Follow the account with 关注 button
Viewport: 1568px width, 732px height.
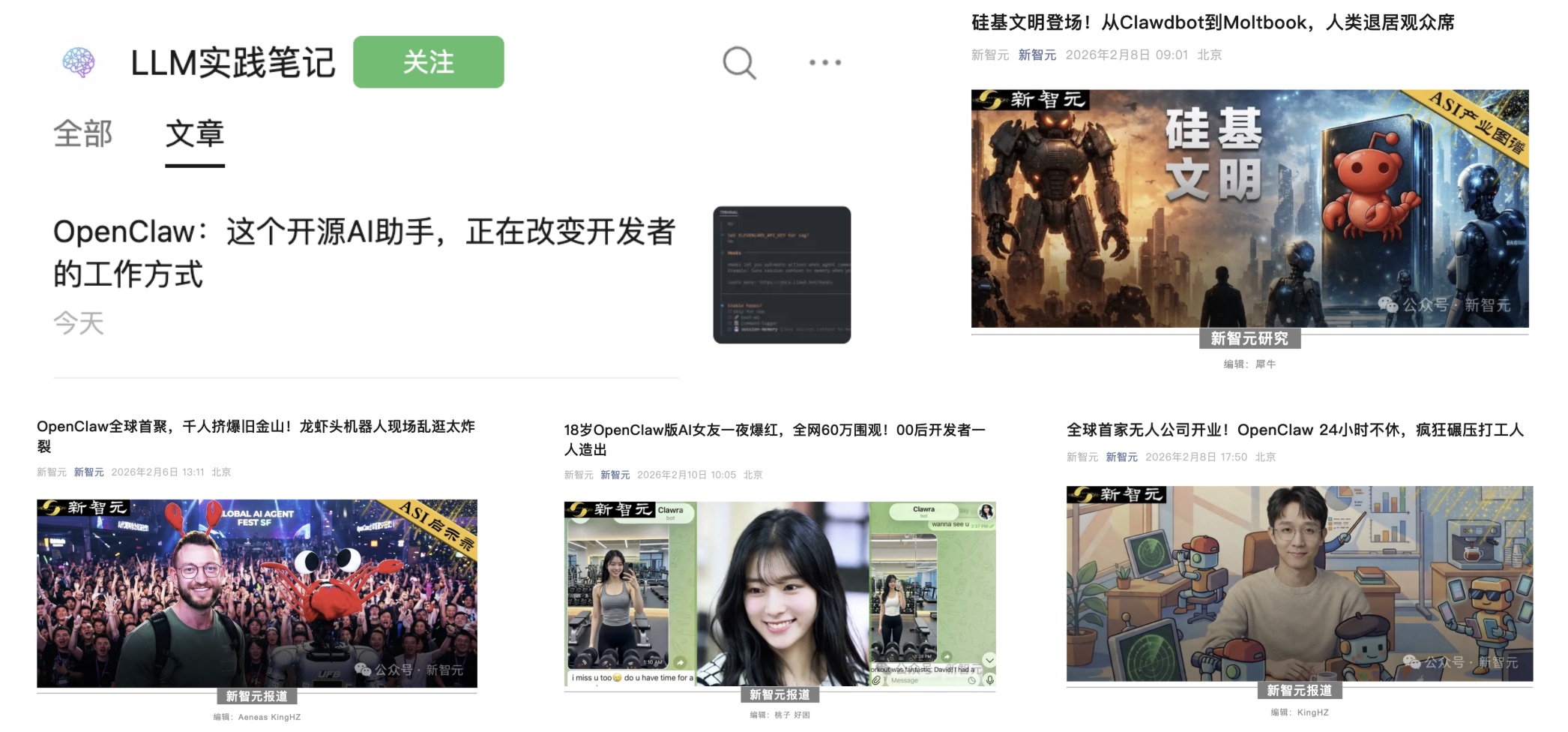[428, 62]
